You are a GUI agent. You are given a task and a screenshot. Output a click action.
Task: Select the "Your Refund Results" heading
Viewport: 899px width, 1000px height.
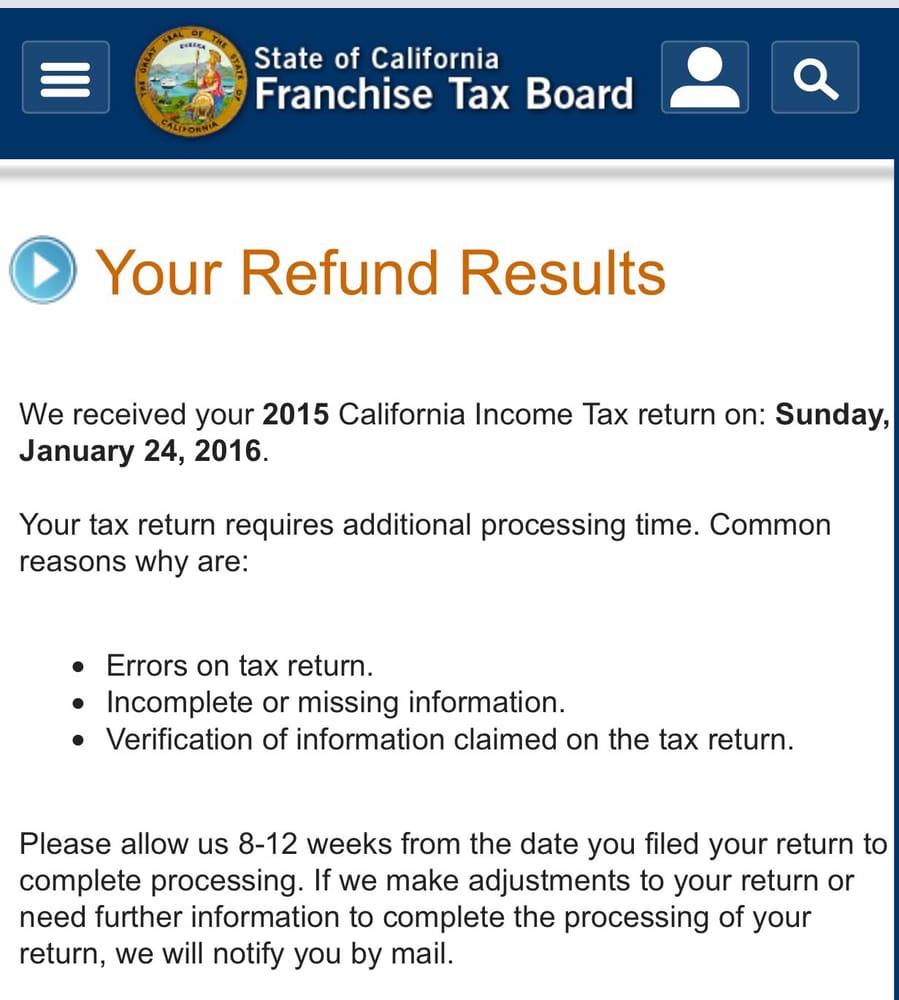click(x=380, y=272)
